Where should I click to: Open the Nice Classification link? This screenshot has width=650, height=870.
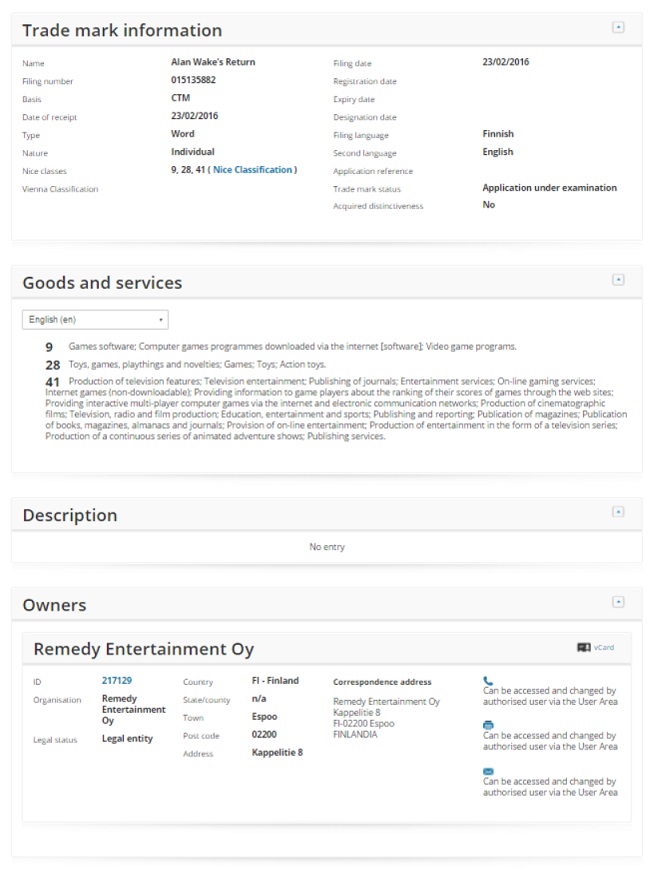[x=253, y=170]
